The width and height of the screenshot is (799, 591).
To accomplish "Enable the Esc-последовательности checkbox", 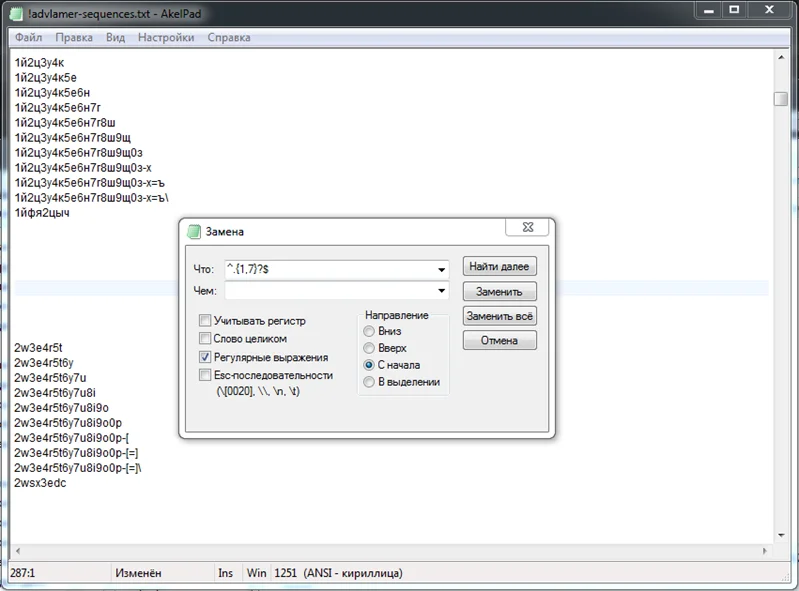I will pyautogui.click(x=205, y=375).
